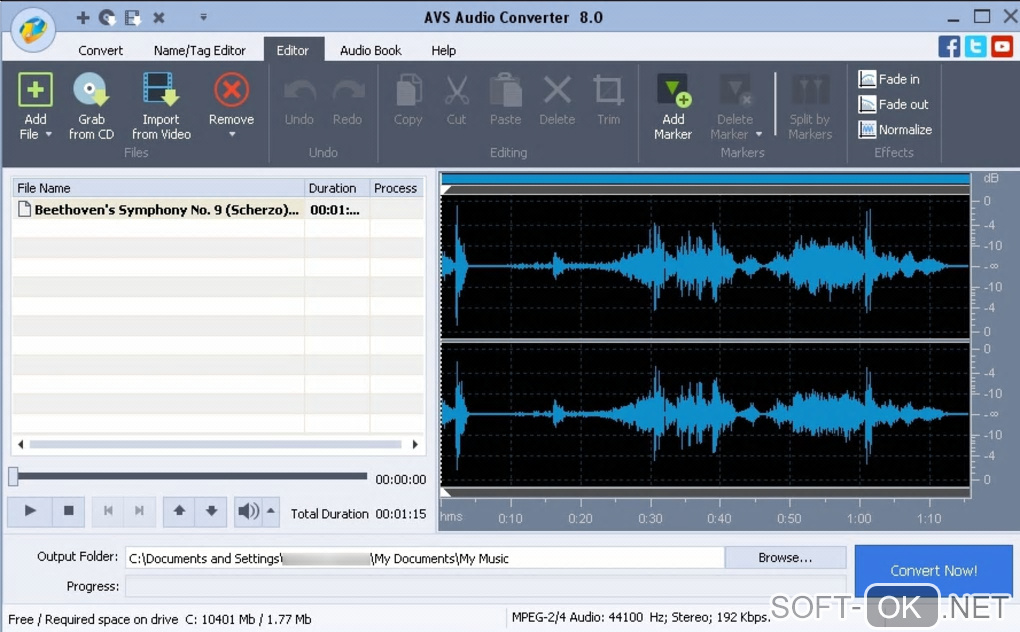
Task: Click the quick access import video icon
Action: coord(133,18)
